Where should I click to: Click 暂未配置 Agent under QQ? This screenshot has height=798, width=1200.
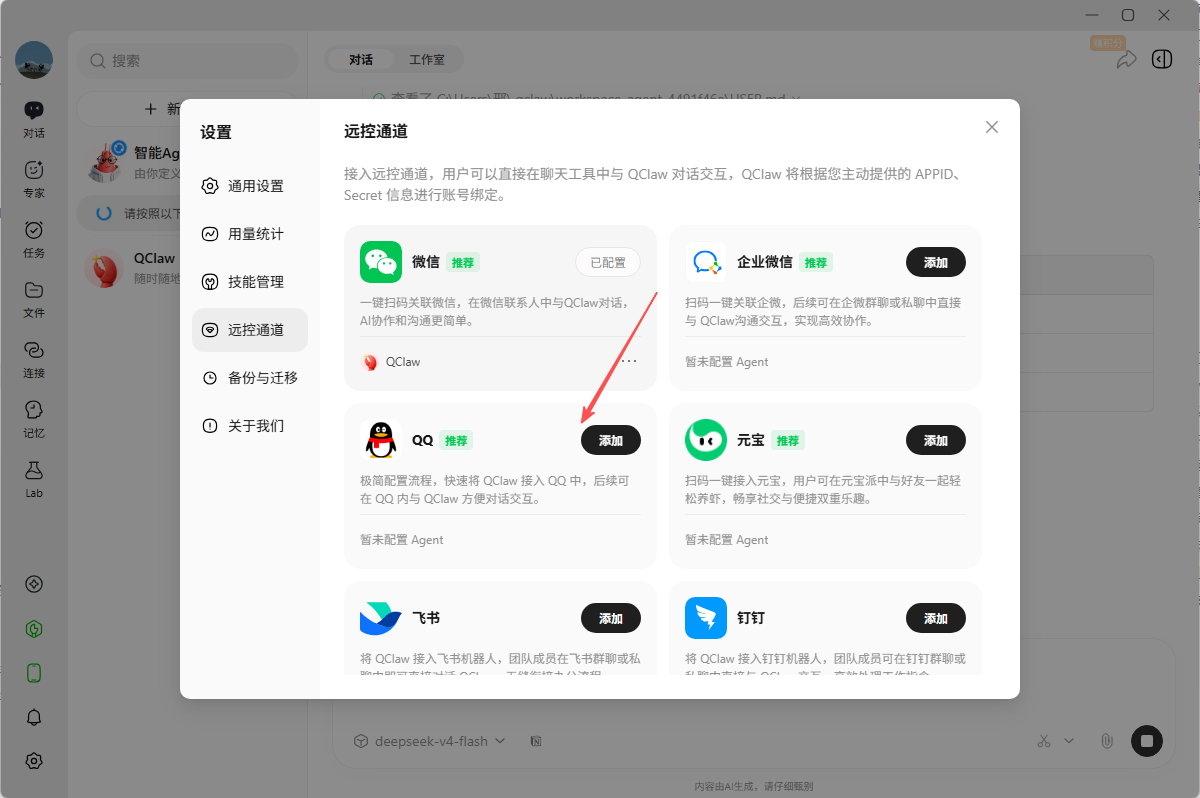[x=402, y=540]
